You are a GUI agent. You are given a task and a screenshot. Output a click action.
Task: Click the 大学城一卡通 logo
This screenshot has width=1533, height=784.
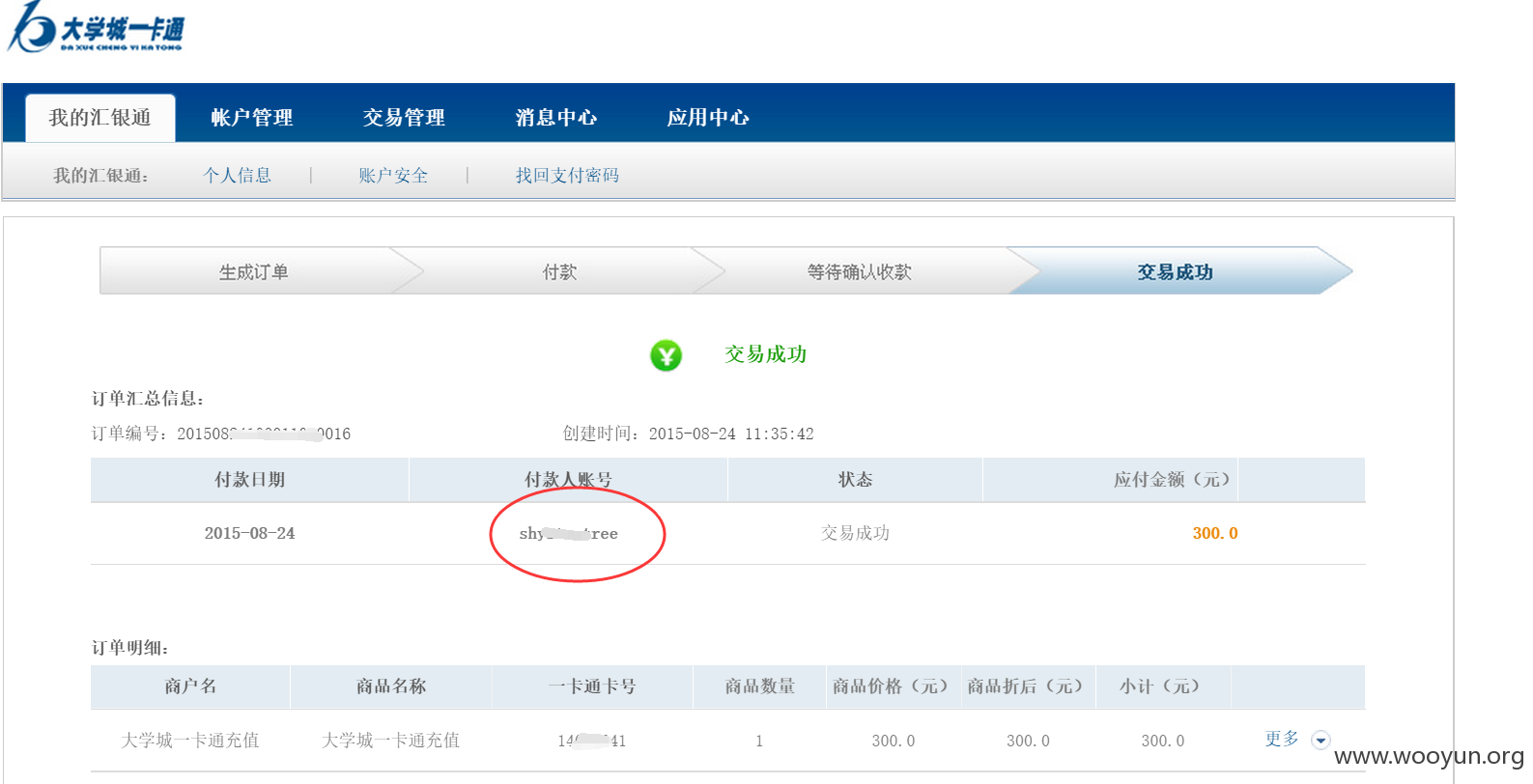[x=95, y=27]
